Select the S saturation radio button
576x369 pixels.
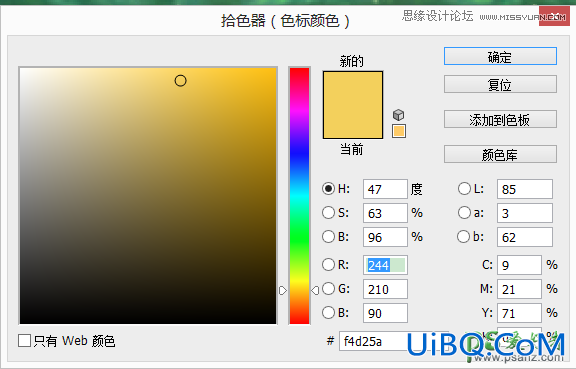(328, 212)
